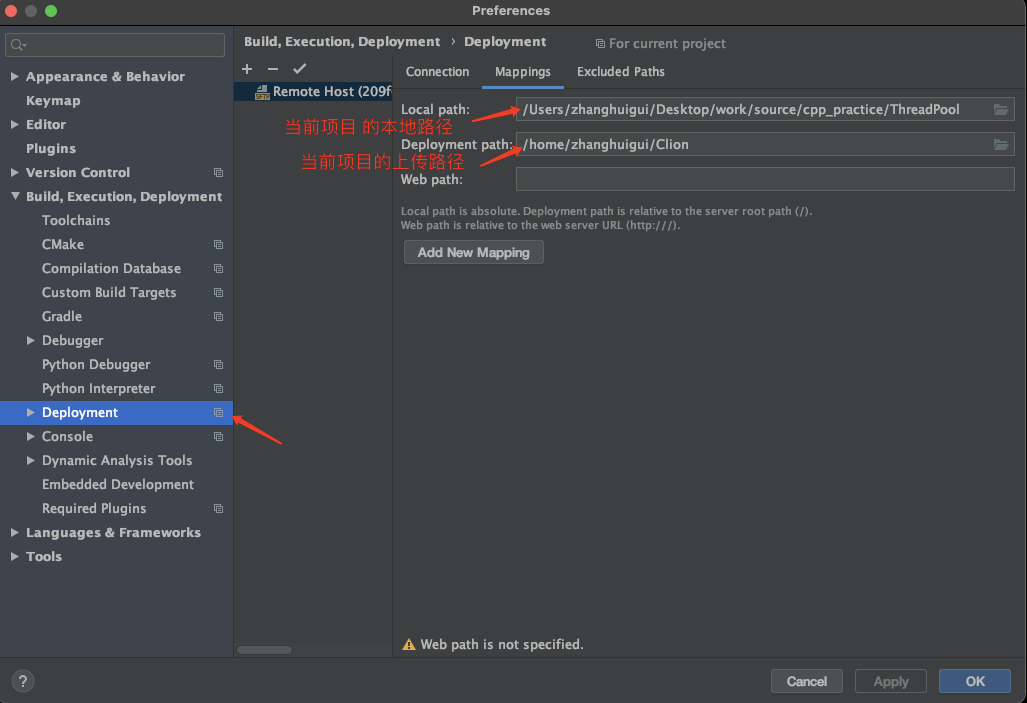Click project-level icon next to Required Plugins

click(218, 508)
